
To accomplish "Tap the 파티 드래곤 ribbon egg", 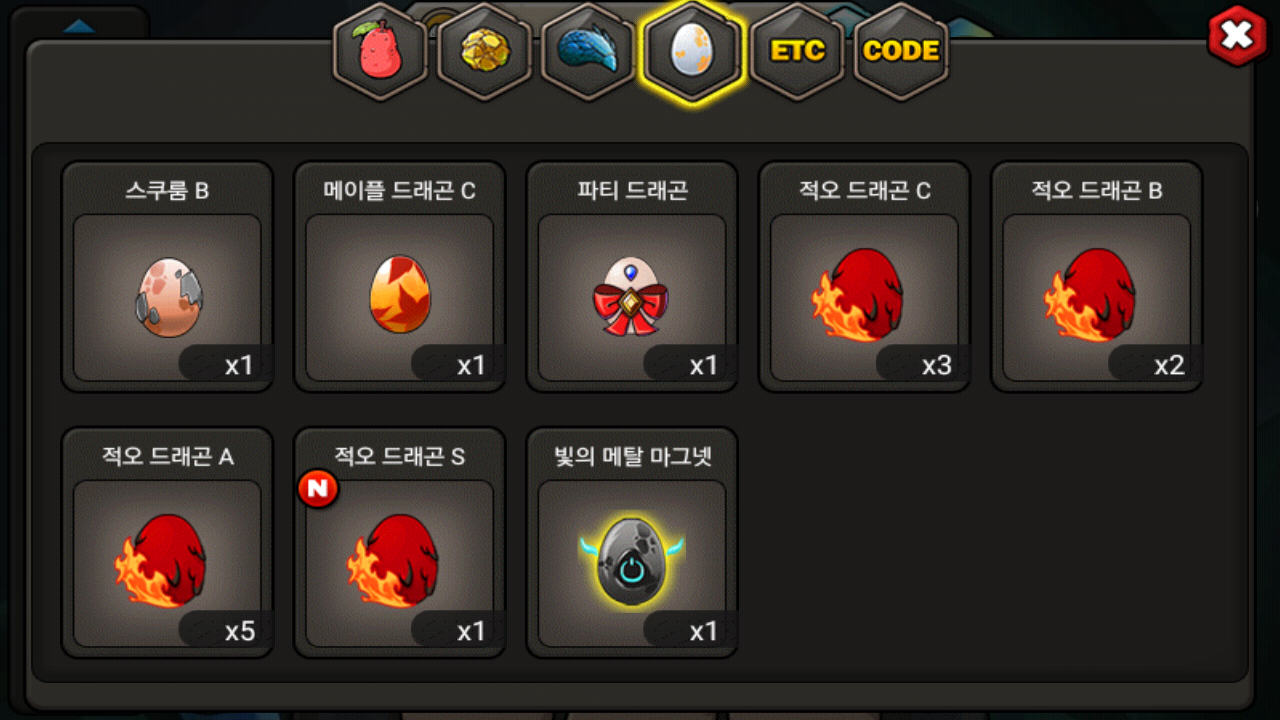I will [x=632, y=277].
